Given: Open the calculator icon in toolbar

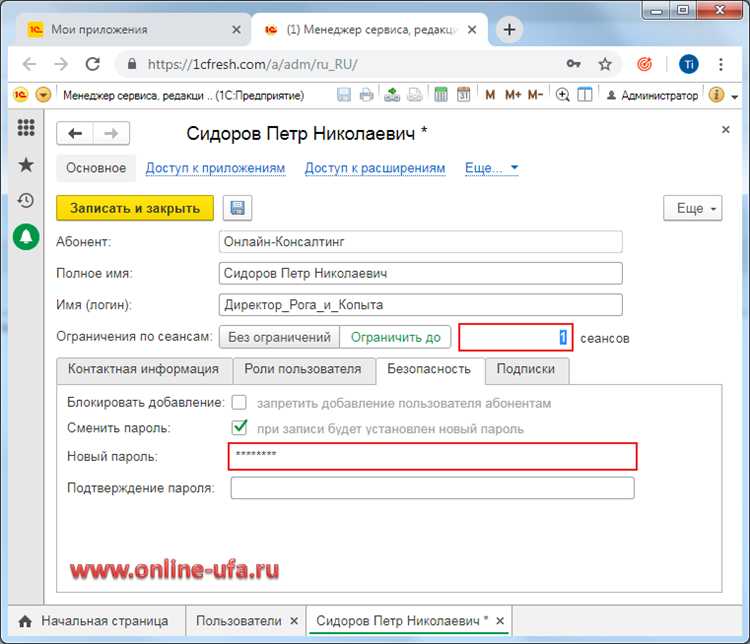Looking at the screenshot, I should (x=441, y=95).
